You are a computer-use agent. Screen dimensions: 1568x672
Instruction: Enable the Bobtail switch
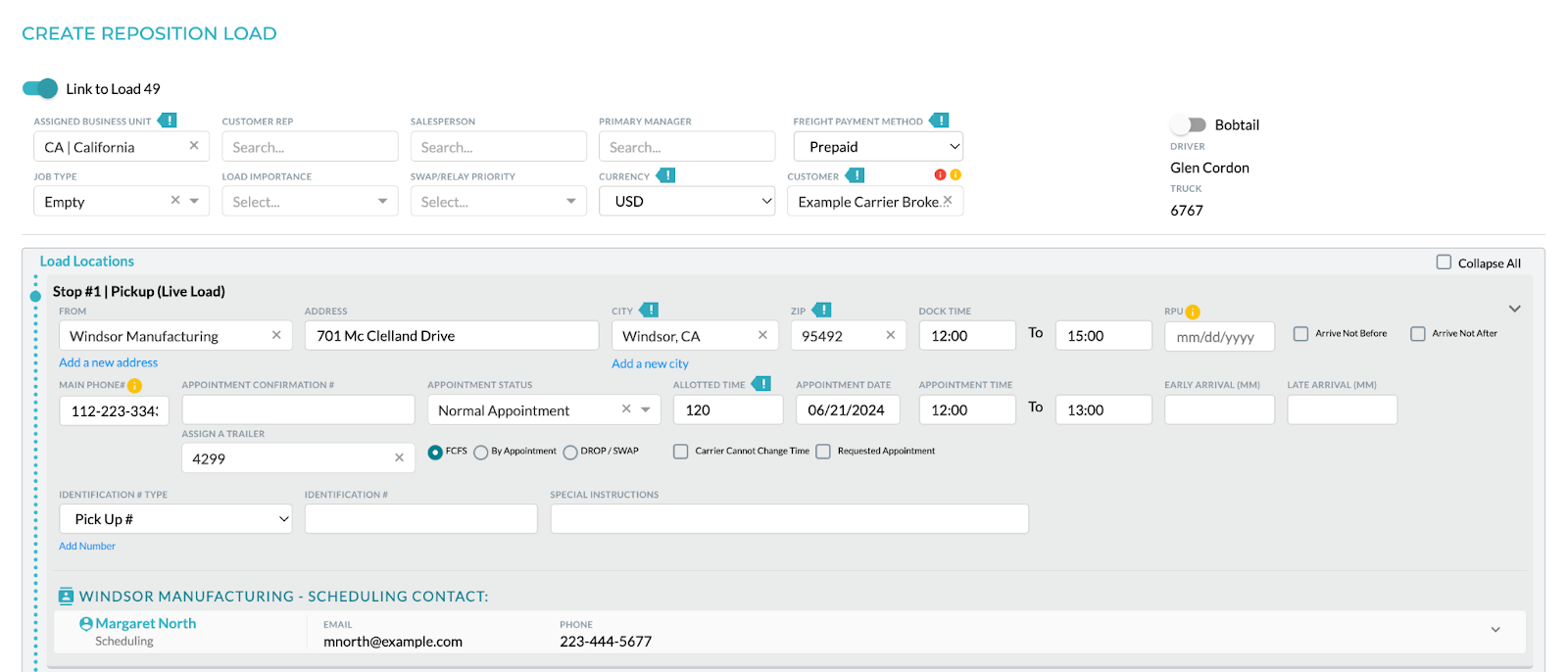[1189, 125]
